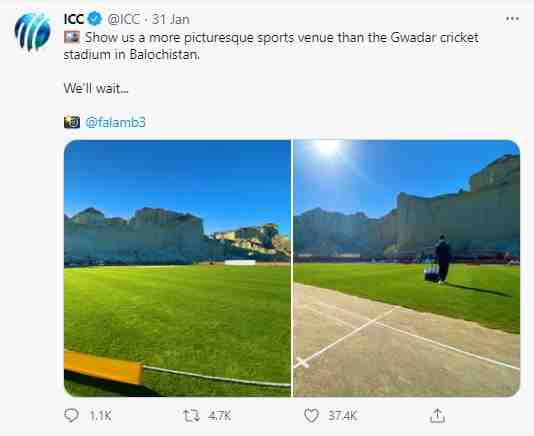This screenshot has width=534, height=436.
Task: Open the three-dot more options menu
Action: click(512, 19)
